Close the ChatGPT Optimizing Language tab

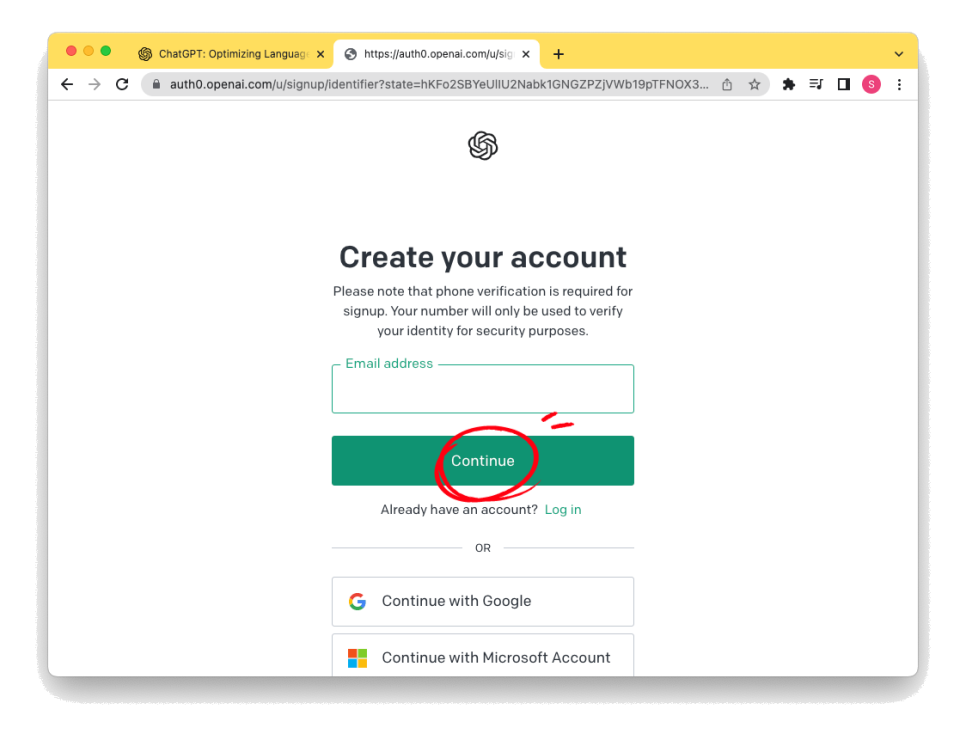point(320,54)
